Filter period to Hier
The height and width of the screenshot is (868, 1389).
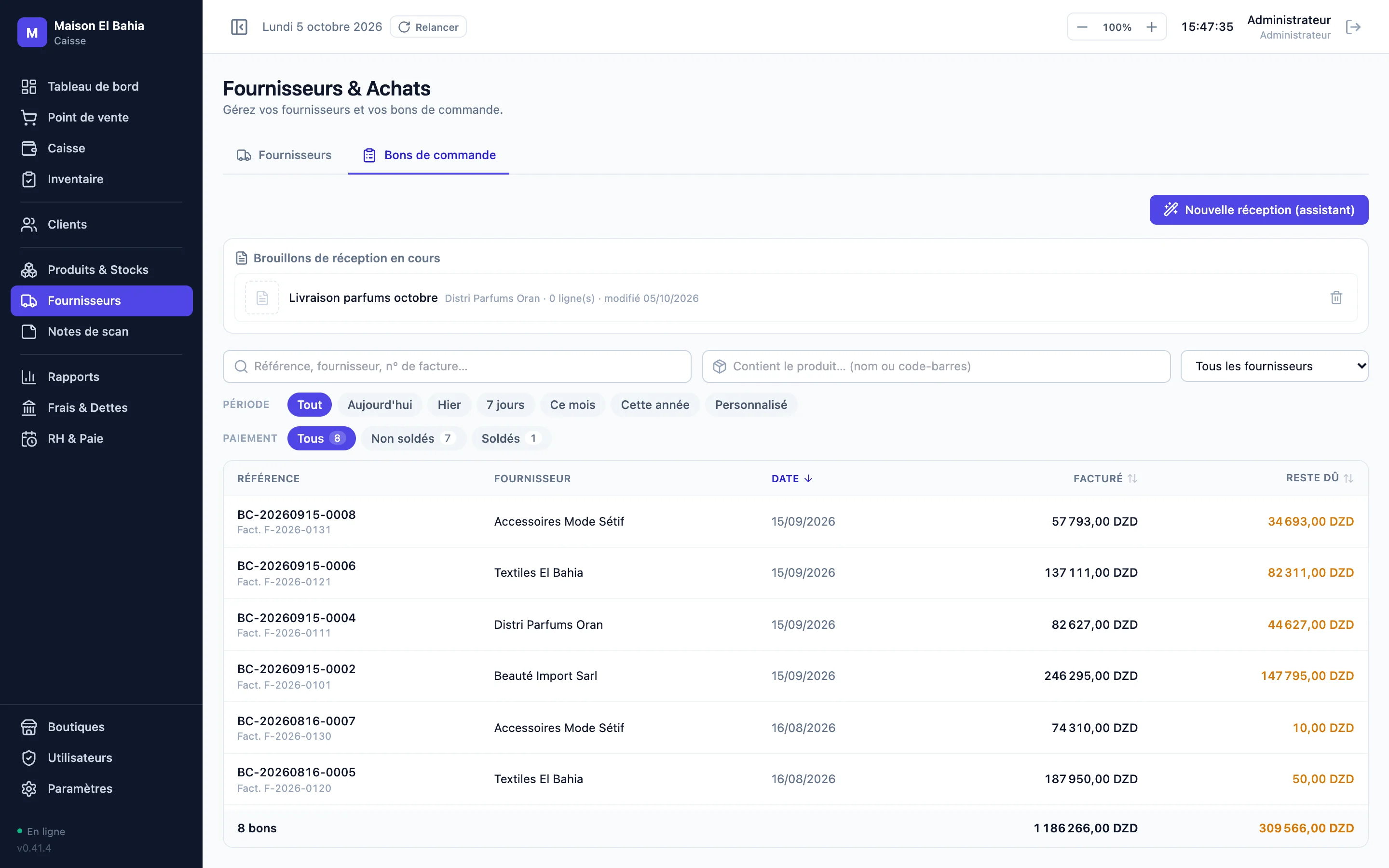pyautogui.click(x=449, y=405)
